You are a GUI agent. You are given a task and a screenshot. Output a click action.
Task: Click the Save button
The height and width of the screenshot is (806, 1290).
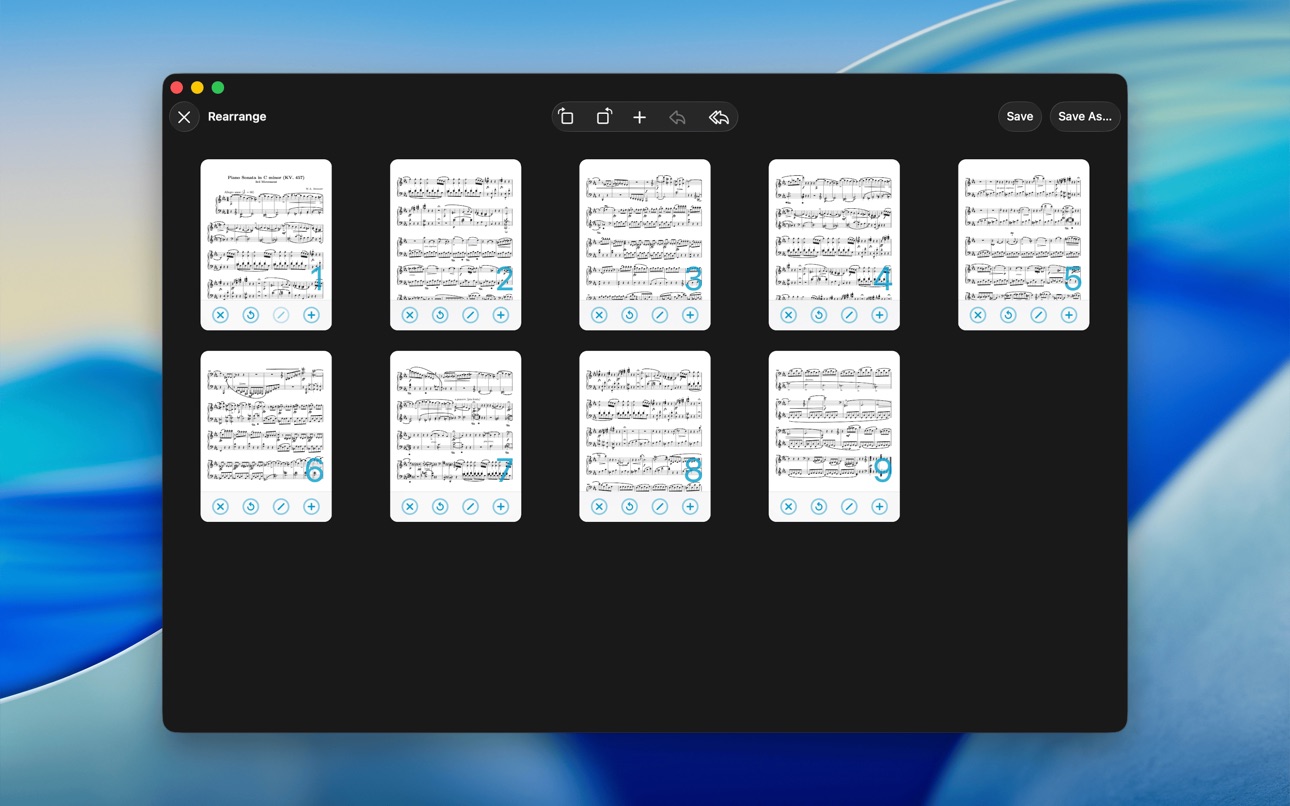point(1020,117)
